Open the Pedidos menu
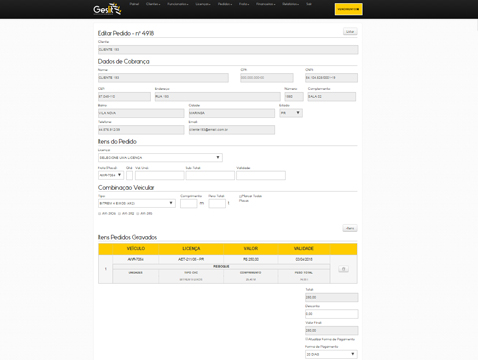 (x=225, y=4)
